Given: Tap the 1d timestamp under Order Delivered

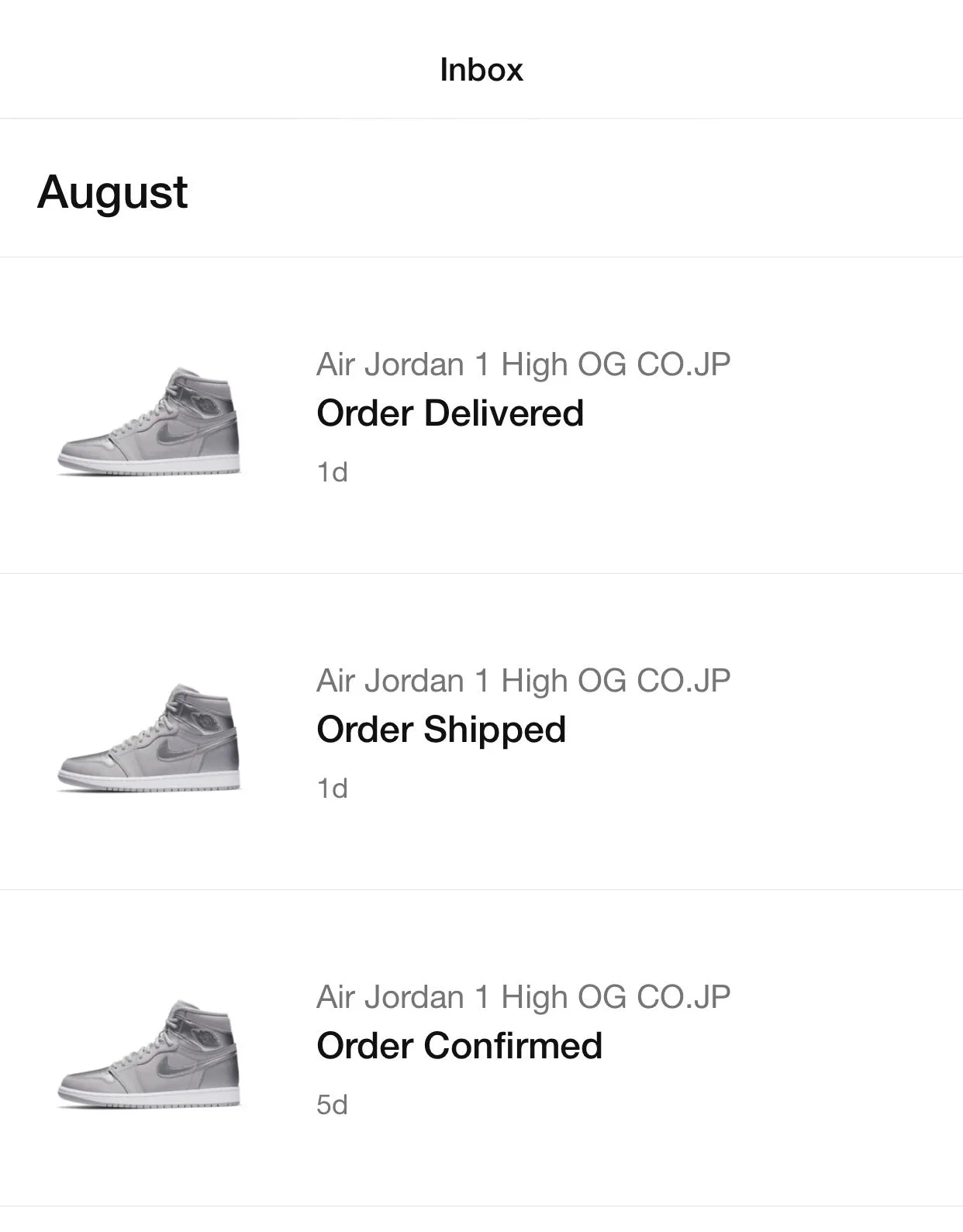Looking at the screenshot, I should point(332,472).
